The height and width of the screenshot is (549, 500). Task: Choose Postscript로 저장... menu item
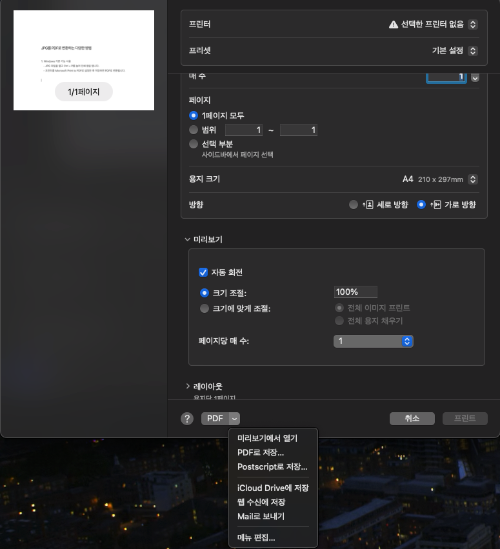coord(272,467)
